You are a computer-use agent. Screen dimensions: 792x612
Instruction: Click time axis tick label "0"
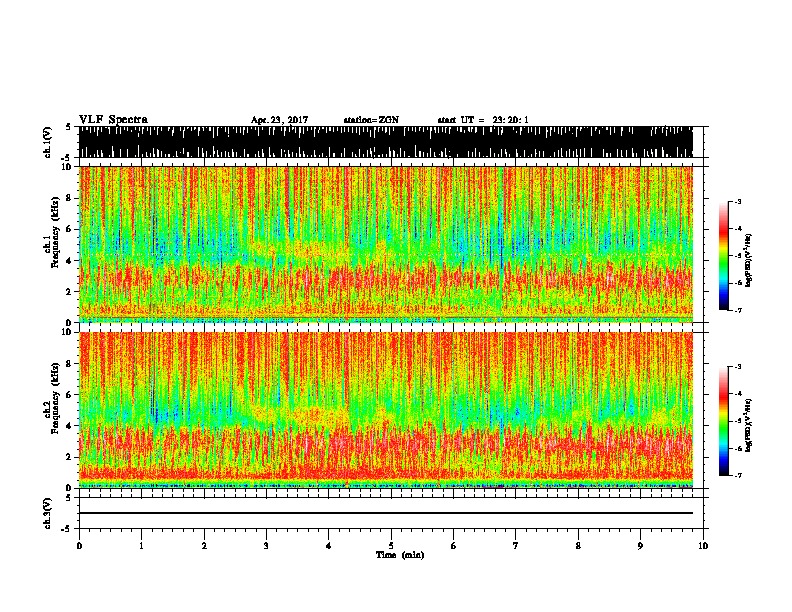[79, 546]
